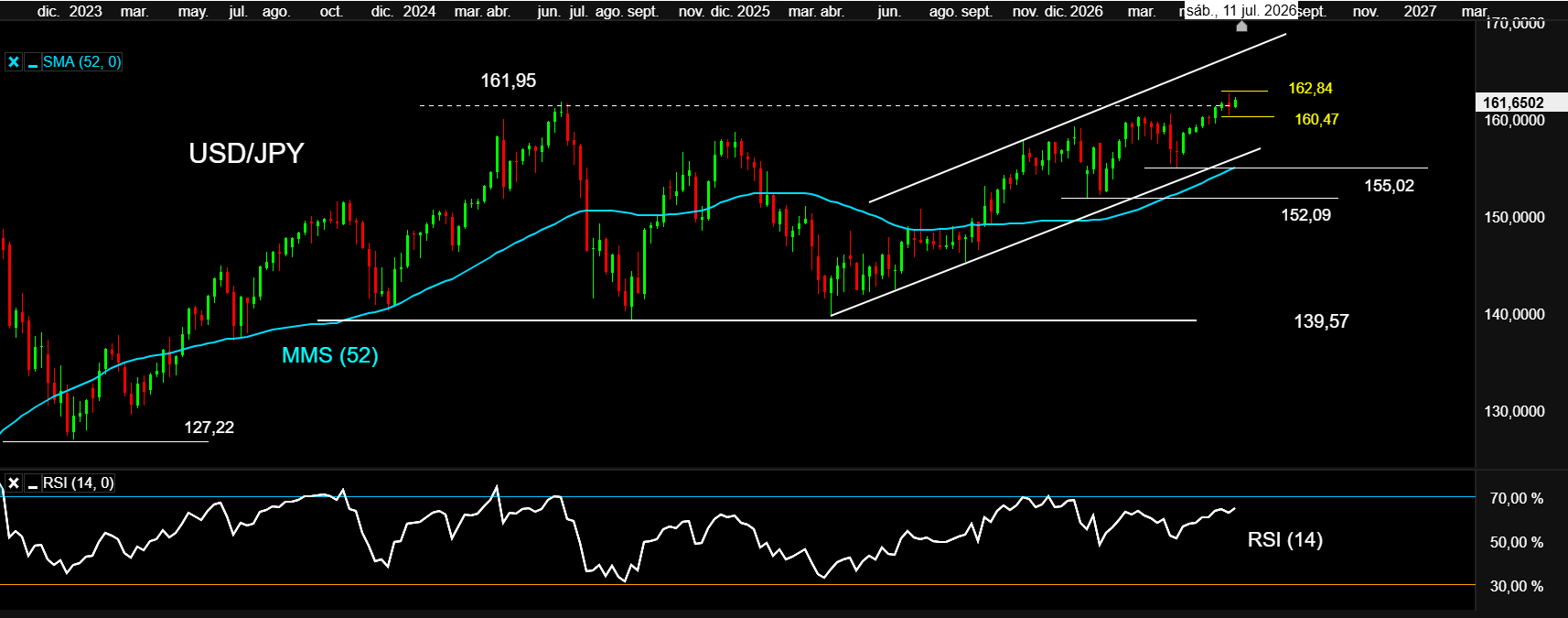This screenshot has width=1568, height=618.
Task: Select the horizontal line above 127,22 label
Action: [106, 441]
